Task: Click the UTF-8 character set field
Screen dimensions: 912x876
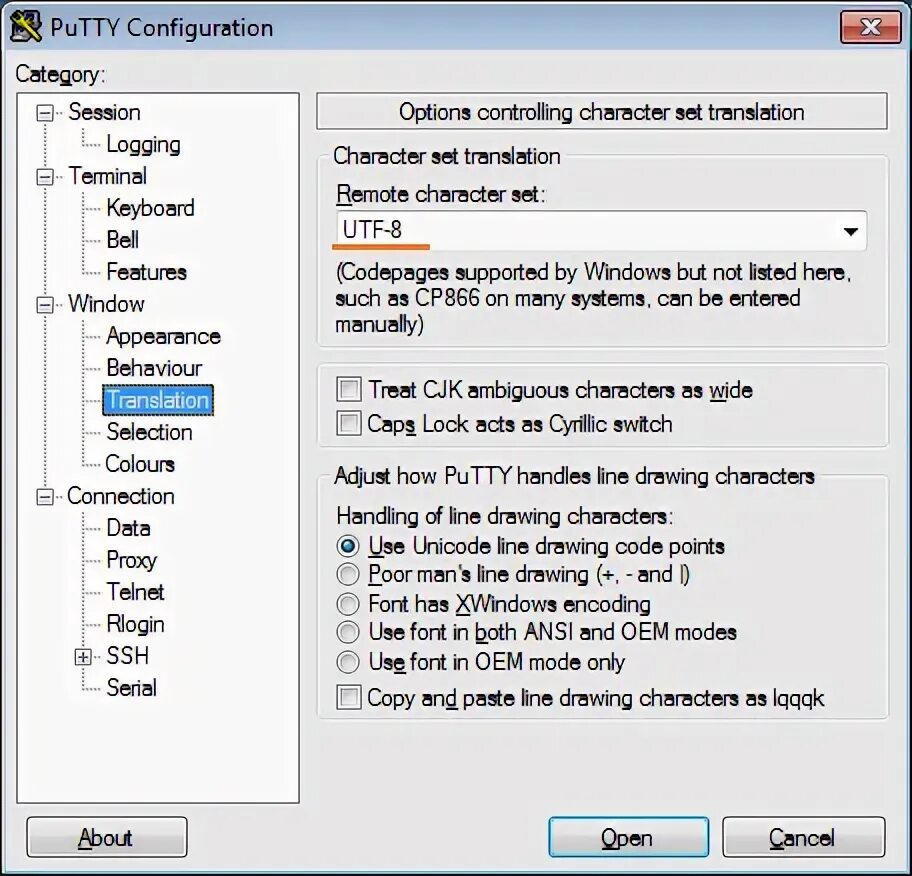Action: coord(601,231)
